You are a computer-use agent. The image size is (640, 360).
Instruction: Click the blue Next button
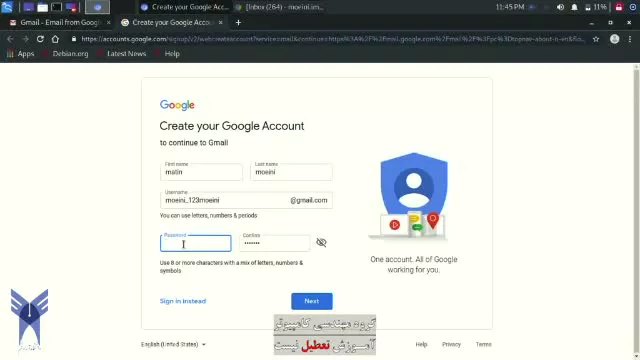coord(312,301)
